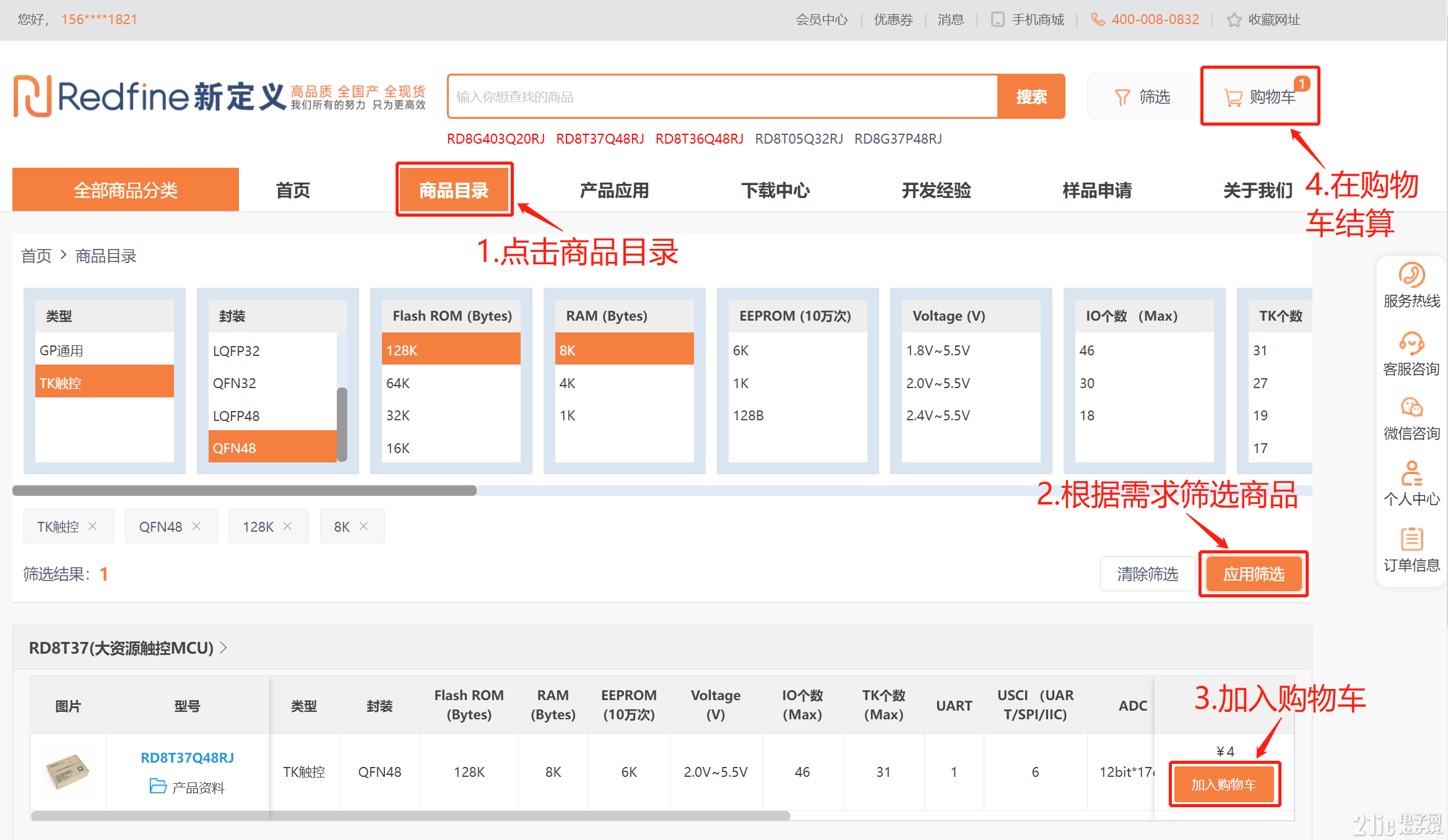Click 应用筛选 apply filter button

click(x=1254, y=574)
